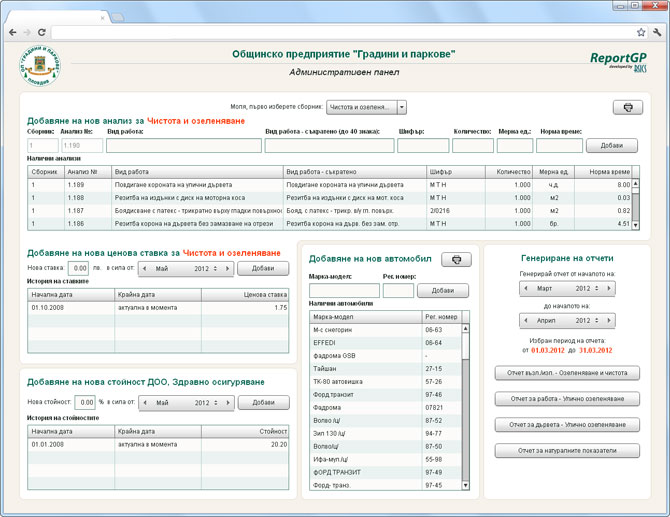Go to next month in ДОО value date picker
The height and width of the screenshot is (517, 670).
228,402
